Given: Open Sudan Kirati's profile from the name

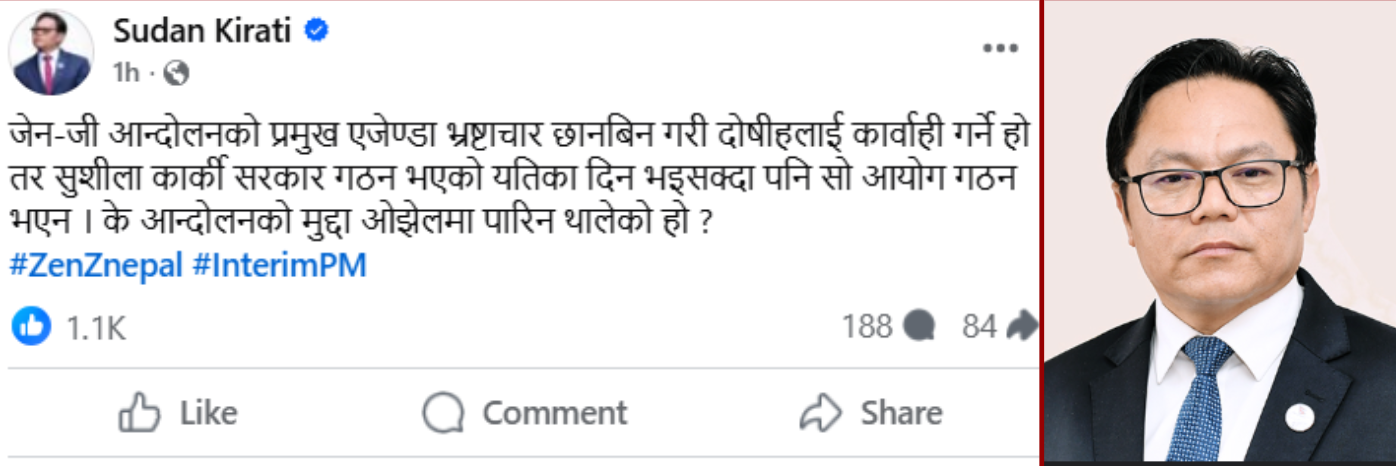Looking at the screenshot, I should (202, 31).
